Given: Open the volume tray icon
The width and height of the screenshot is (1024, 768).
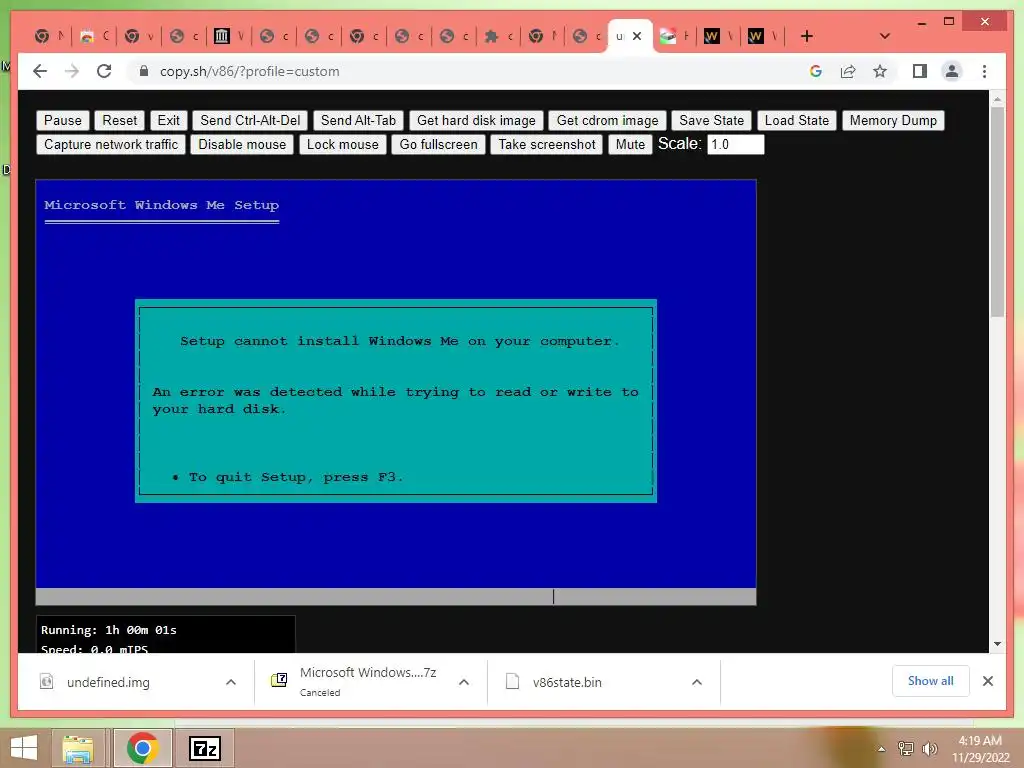Looking at the screenshot, I should [929, 749].
